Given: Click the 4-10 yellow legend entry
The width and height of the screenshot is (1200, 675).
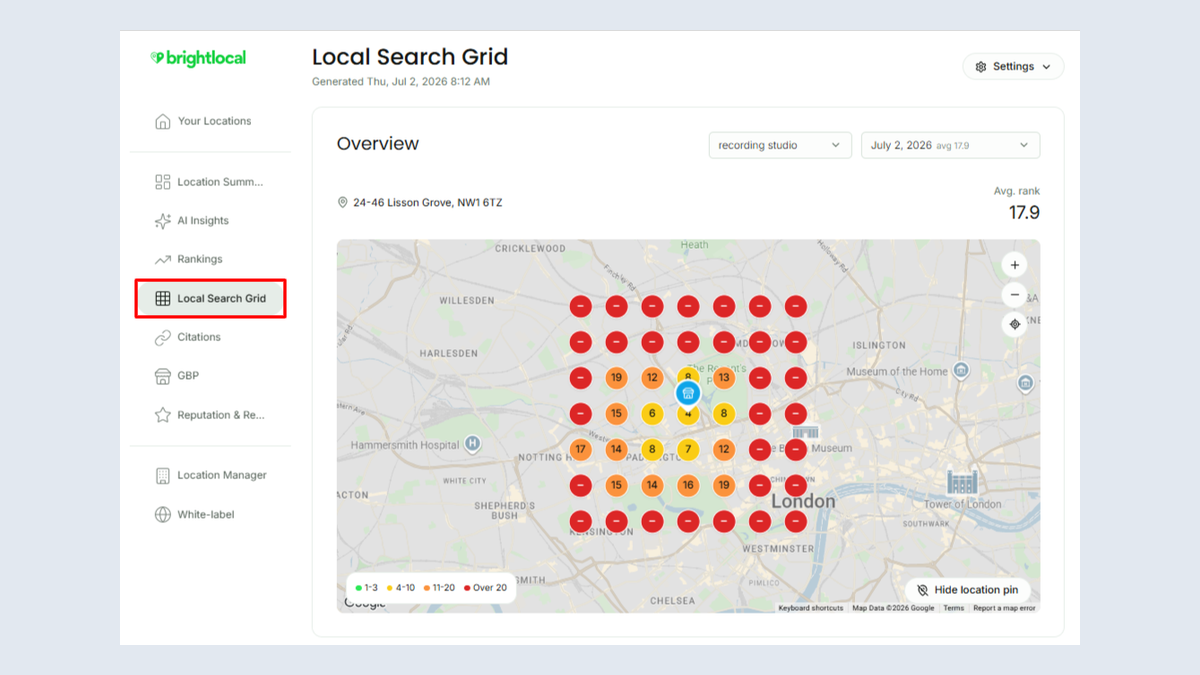Looking at the screenshot, I should pyautogui.click(x=400, y=588).
